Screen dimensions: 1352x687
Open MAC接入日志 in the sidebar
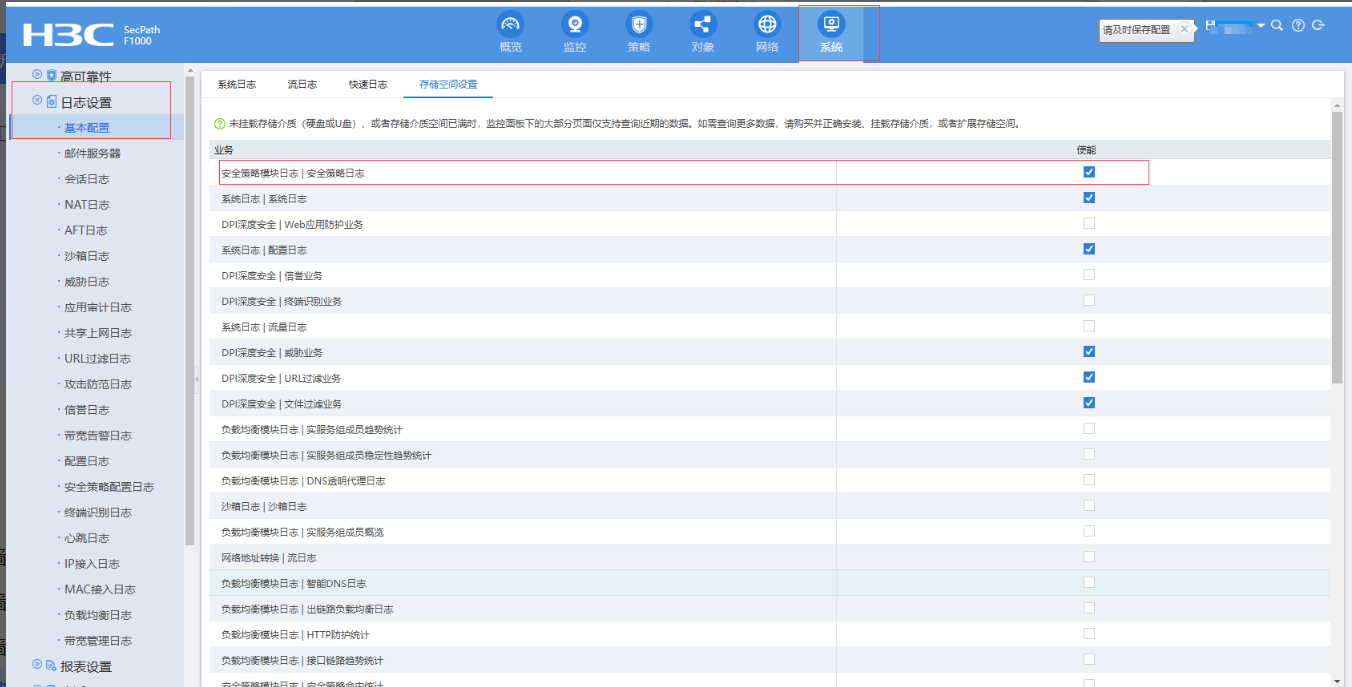tap(100, 589)
